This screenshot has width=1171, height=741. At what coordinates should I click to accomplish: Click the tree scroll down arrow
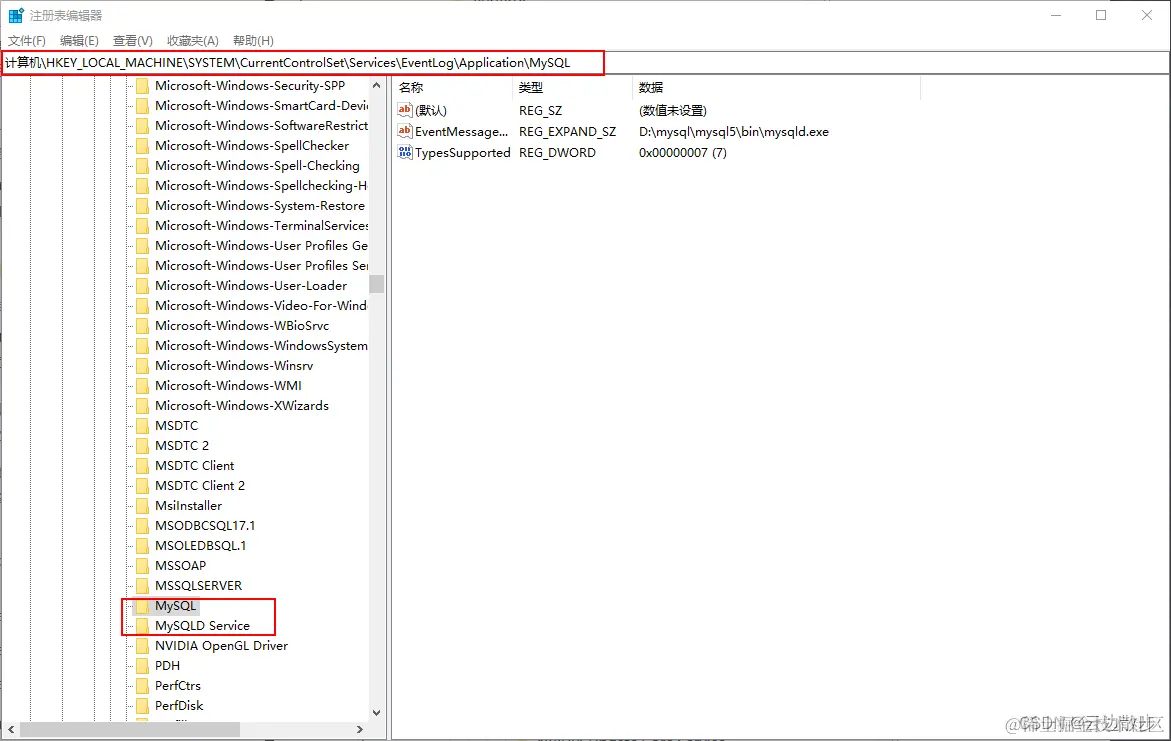click(x=376, y=713)
